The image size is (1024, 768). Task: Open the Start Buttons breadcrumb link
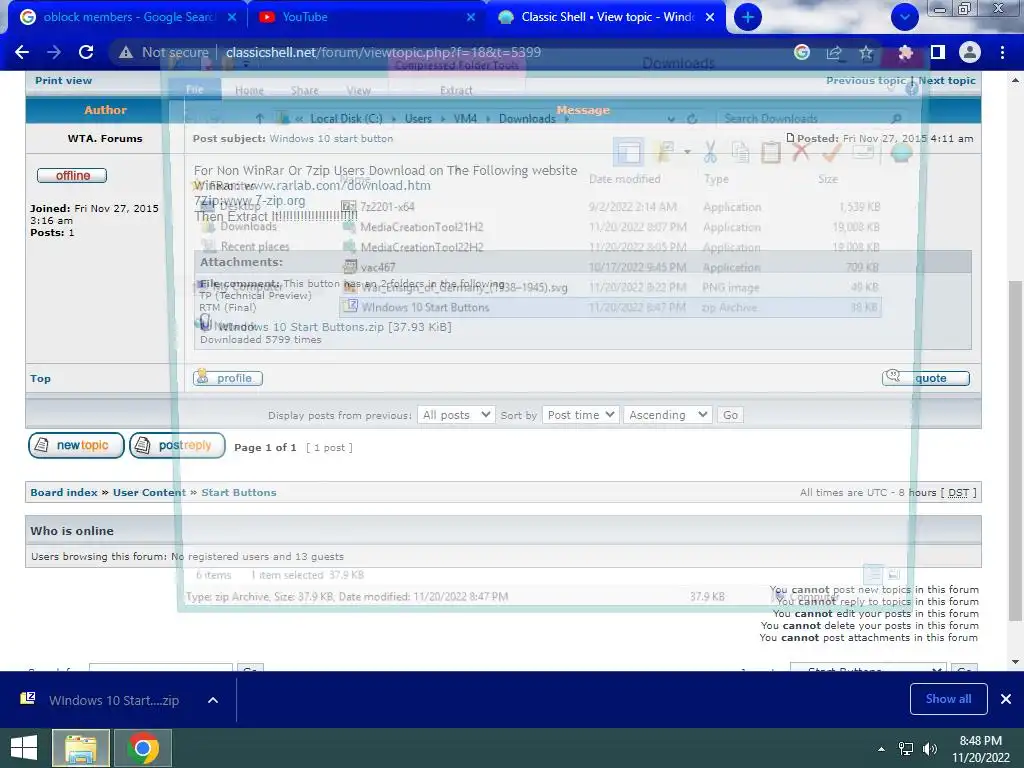pyautogui.click(x=239, y=492)
